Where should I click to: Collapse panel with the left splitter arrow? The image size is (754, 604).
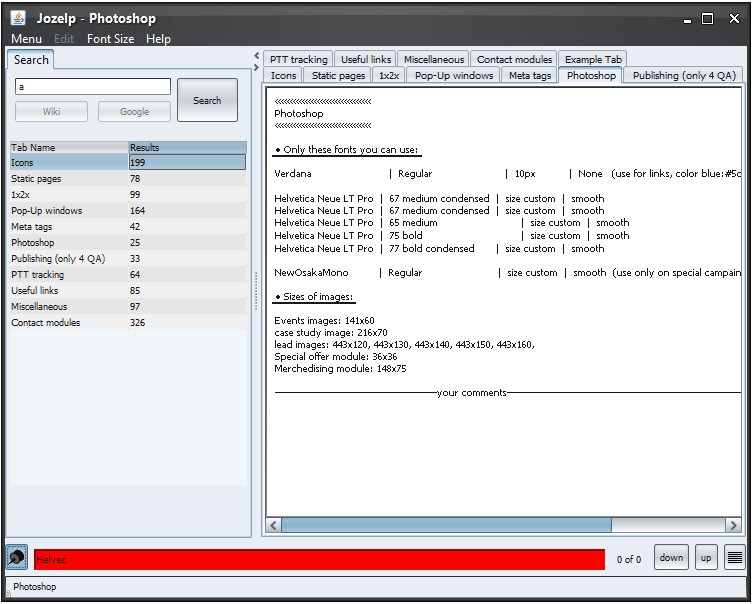point(256,56)
